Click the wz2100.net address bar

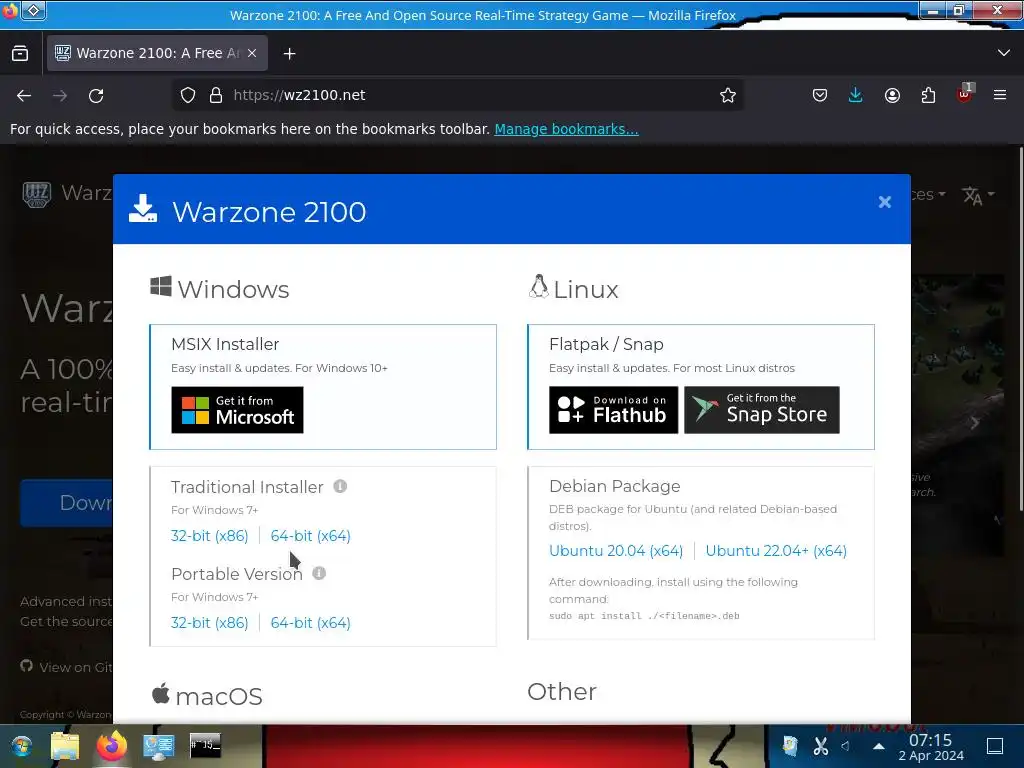pos(457,95)
